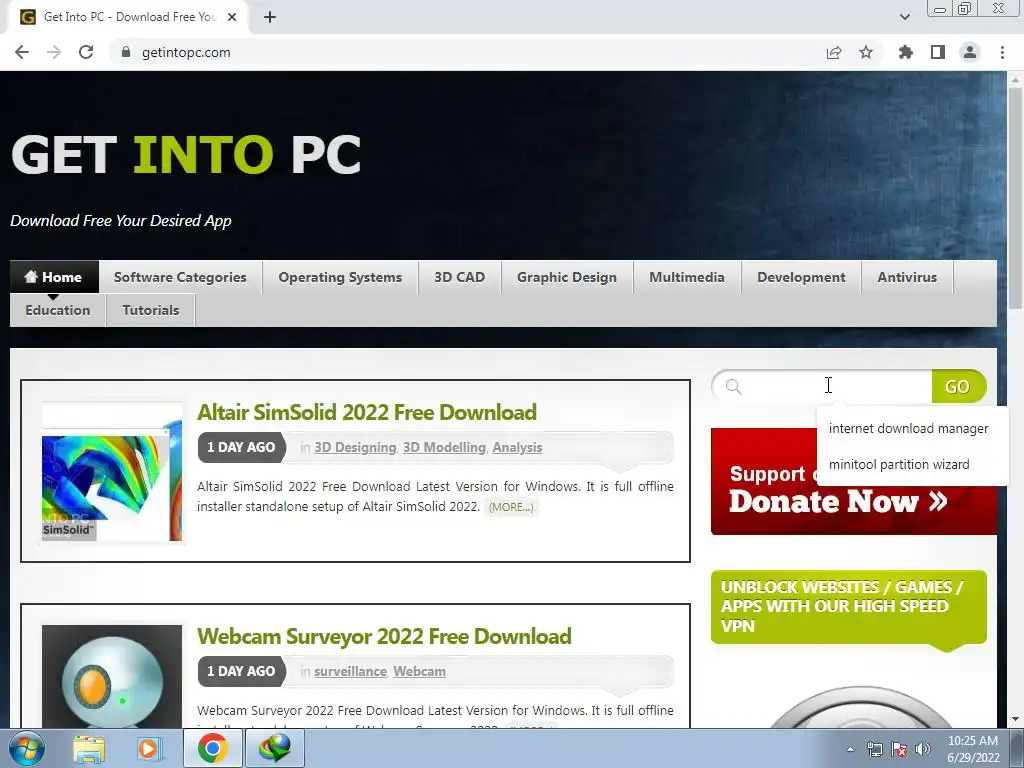Open the Graphic Design menu
The height and width of the screenshot is (768, 1024).
[567, 277]
